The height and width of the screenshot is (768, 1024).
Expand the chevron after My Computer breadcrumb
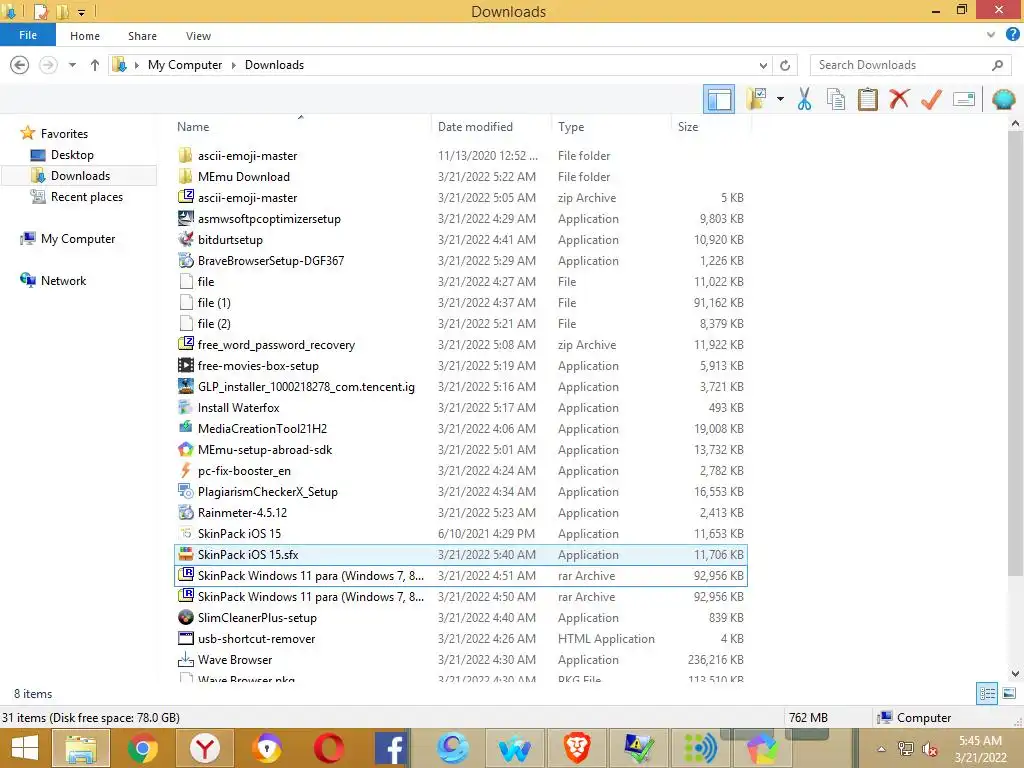[x=233, y=65]
